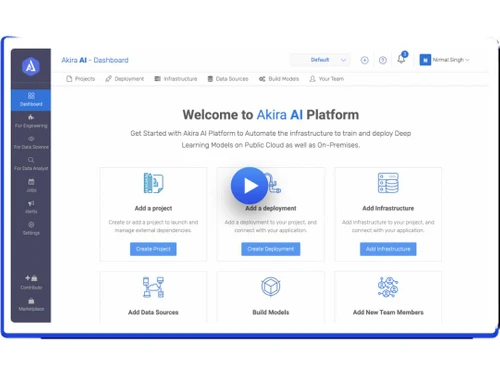This screenshot has height=375, width=500.
Task: Click the Add New Team Members icon
Action: (x=388, y=287)
